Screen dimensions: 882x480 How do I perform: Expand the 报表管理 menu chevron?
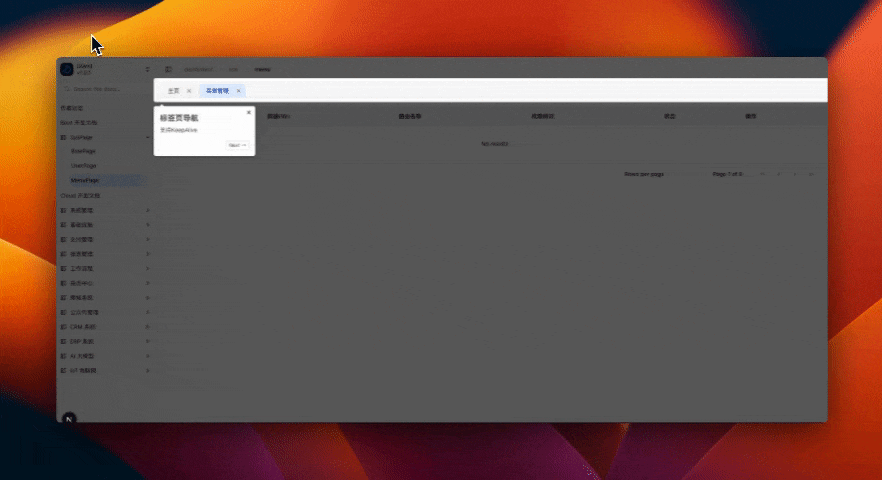click(147, 254)
